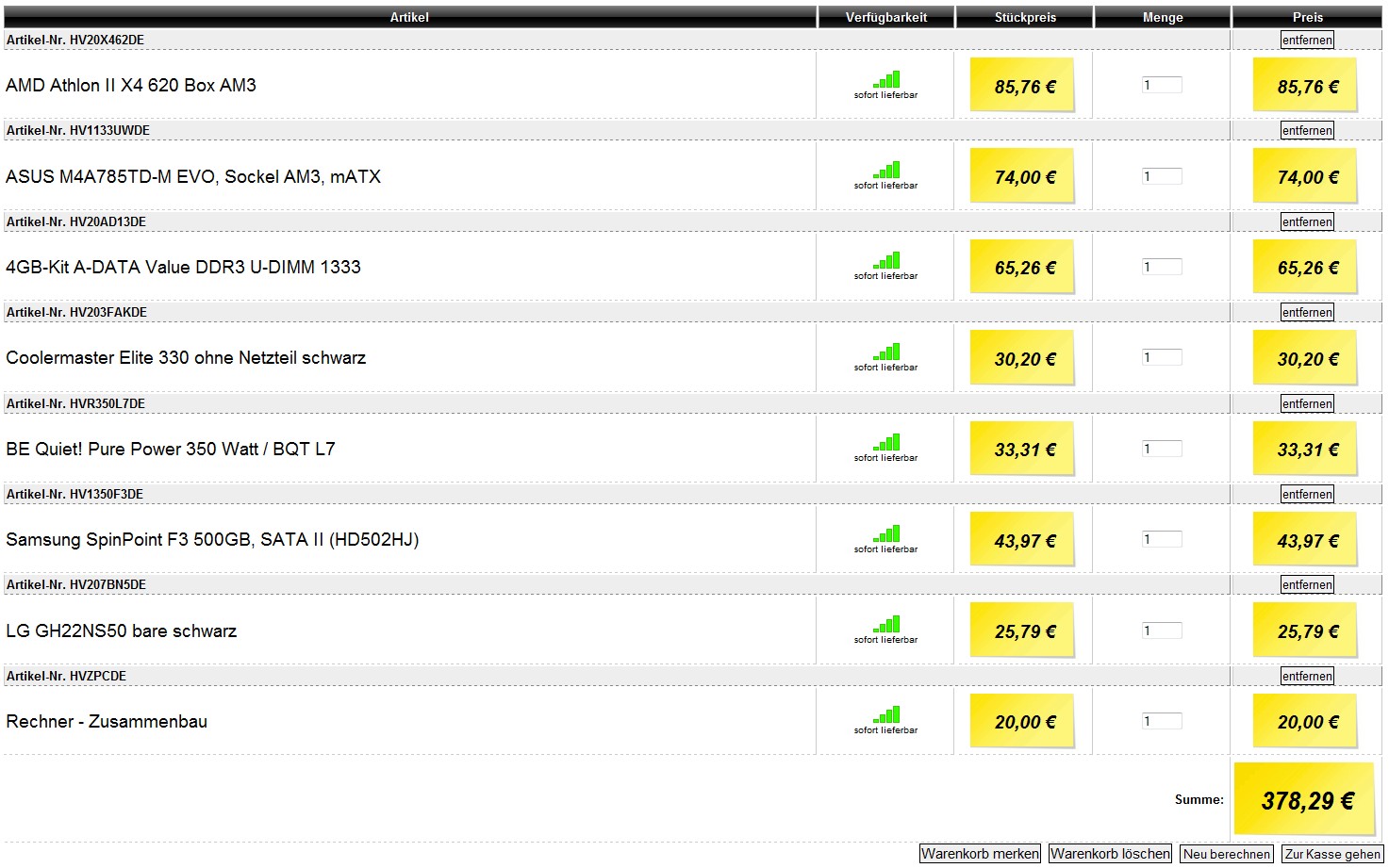This screenshot has width=1389, height=868.
Task: Click availability bars icon for Rechner - Zusammenbau
Action: coord(886,714)
